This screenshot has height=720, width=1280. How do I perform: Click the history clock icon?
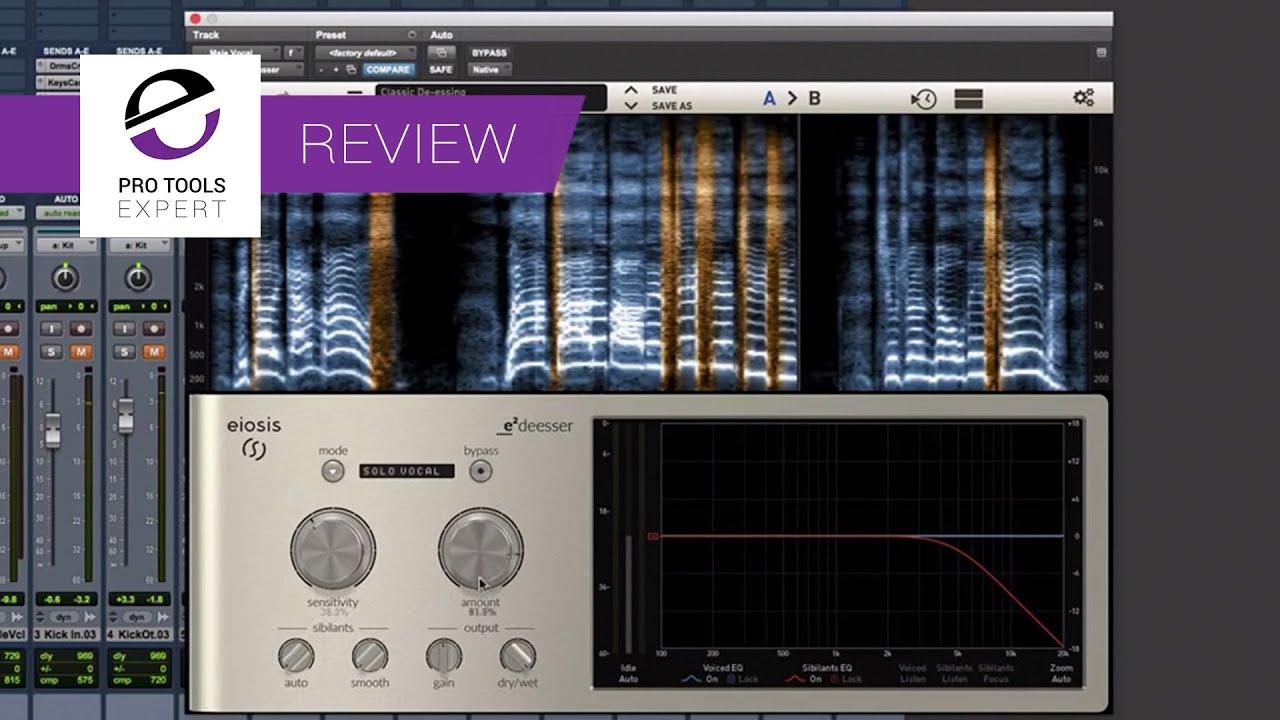pos(923,98)
